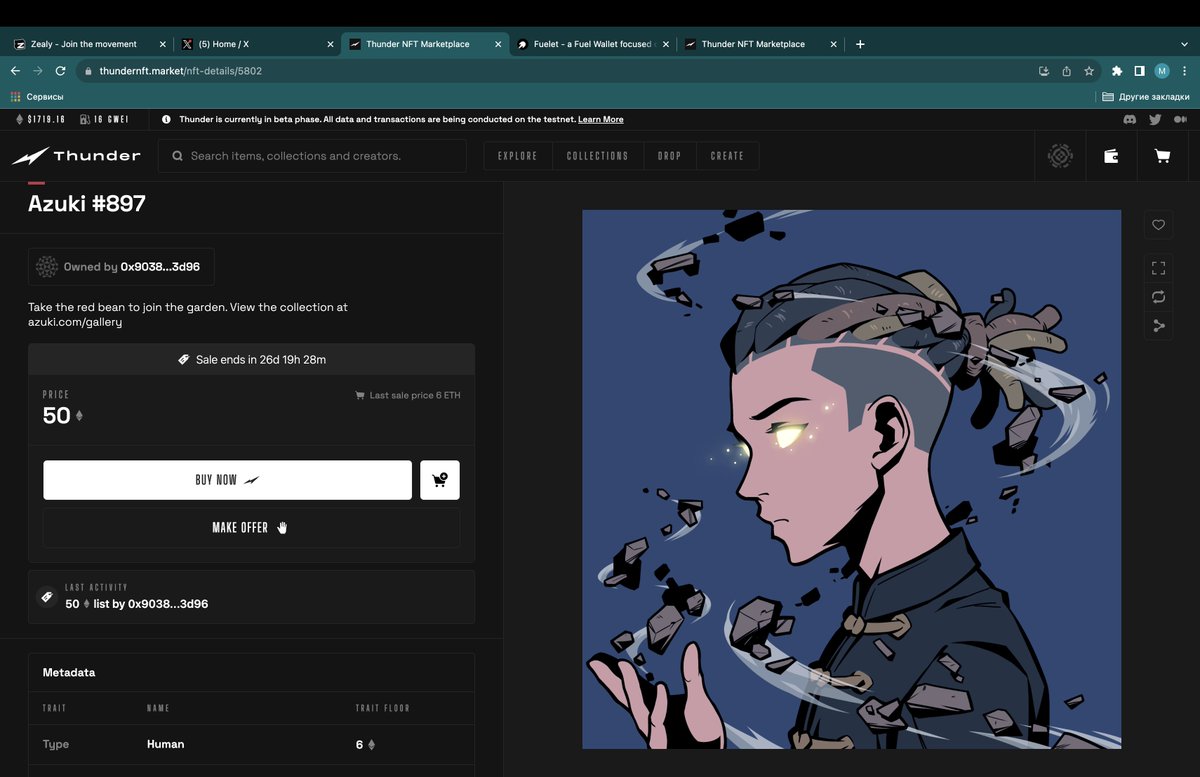Image resolution: width=1200 pixels, height=777 pixels.
Task: Click the Azuki NFT artwork image
Action: (x=852, y=479)
